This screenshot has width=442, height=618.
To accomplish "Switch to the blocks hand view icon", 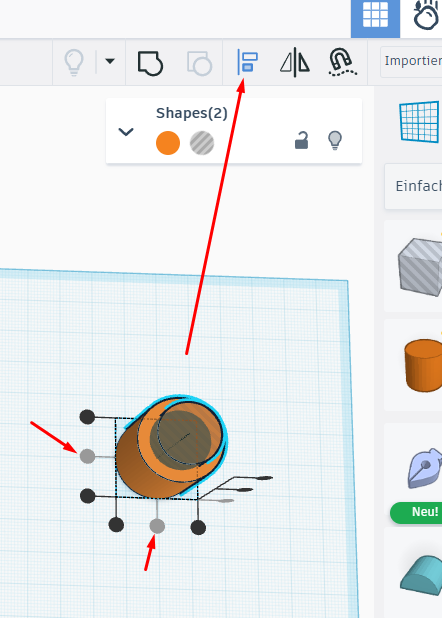I will 426,17.
